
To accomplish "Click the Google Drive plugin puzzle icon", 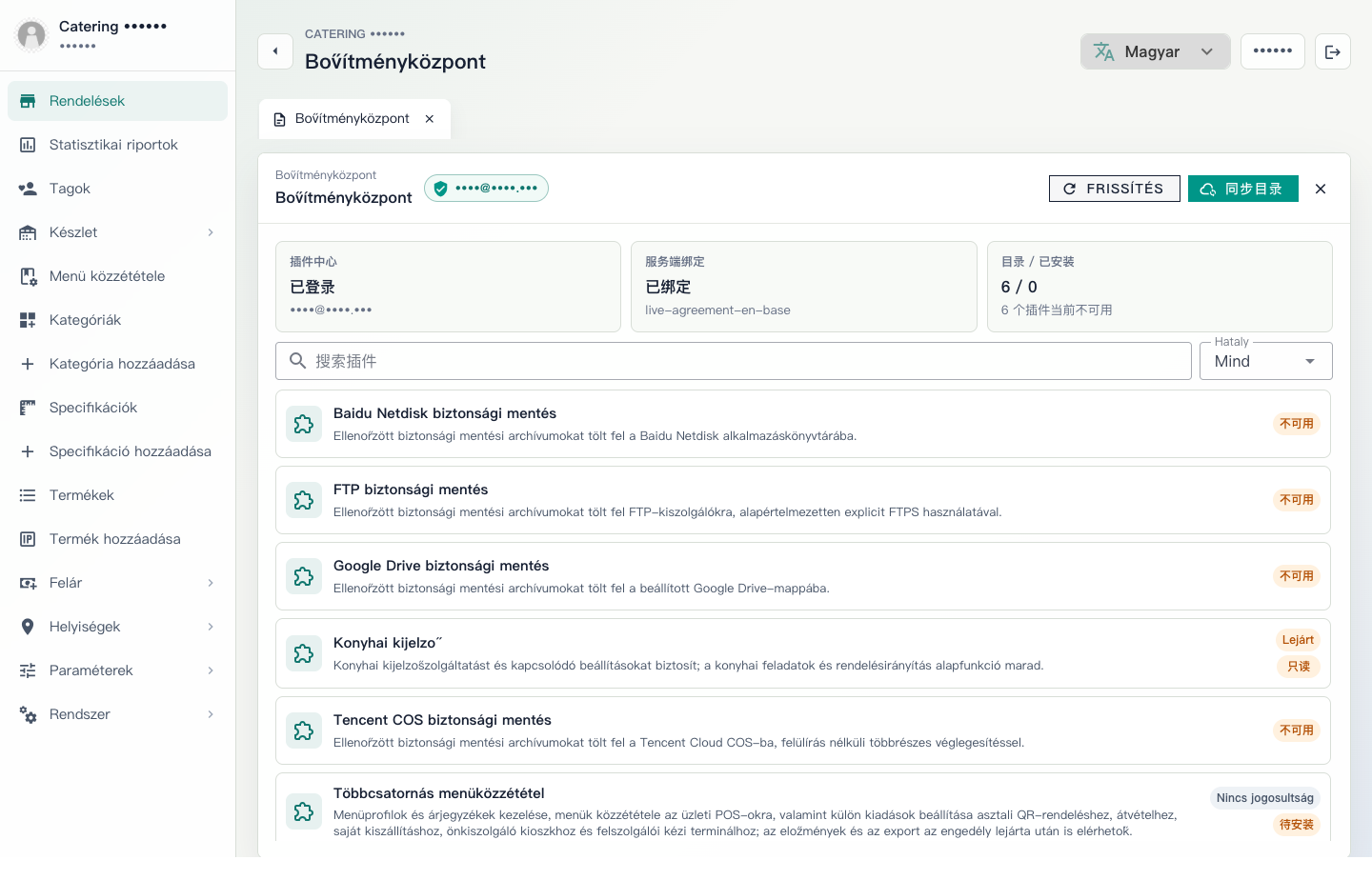I will (x=304, y=576).
